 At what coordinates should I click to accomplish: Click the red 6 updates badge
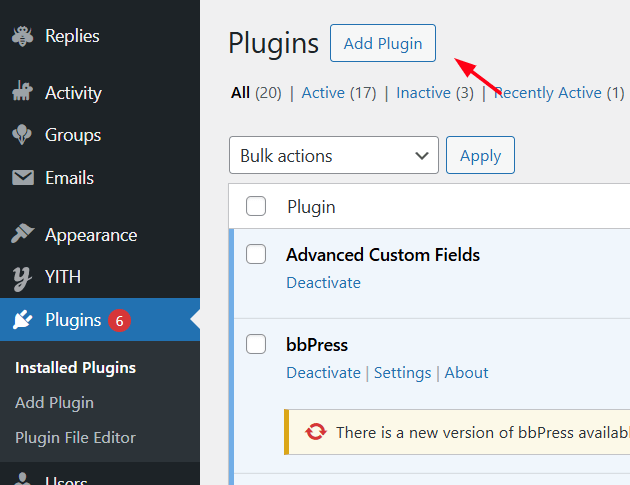click(x=119, y=321)
